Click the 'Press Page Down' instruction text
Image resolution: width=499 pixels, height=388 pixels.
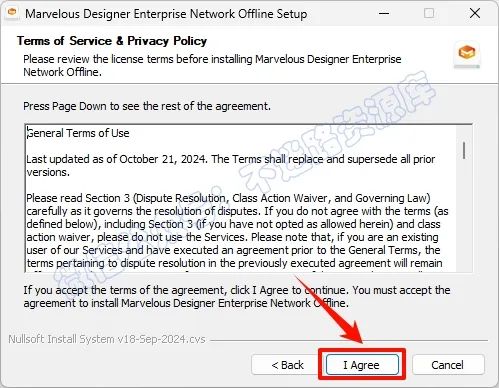pos(147,106)
